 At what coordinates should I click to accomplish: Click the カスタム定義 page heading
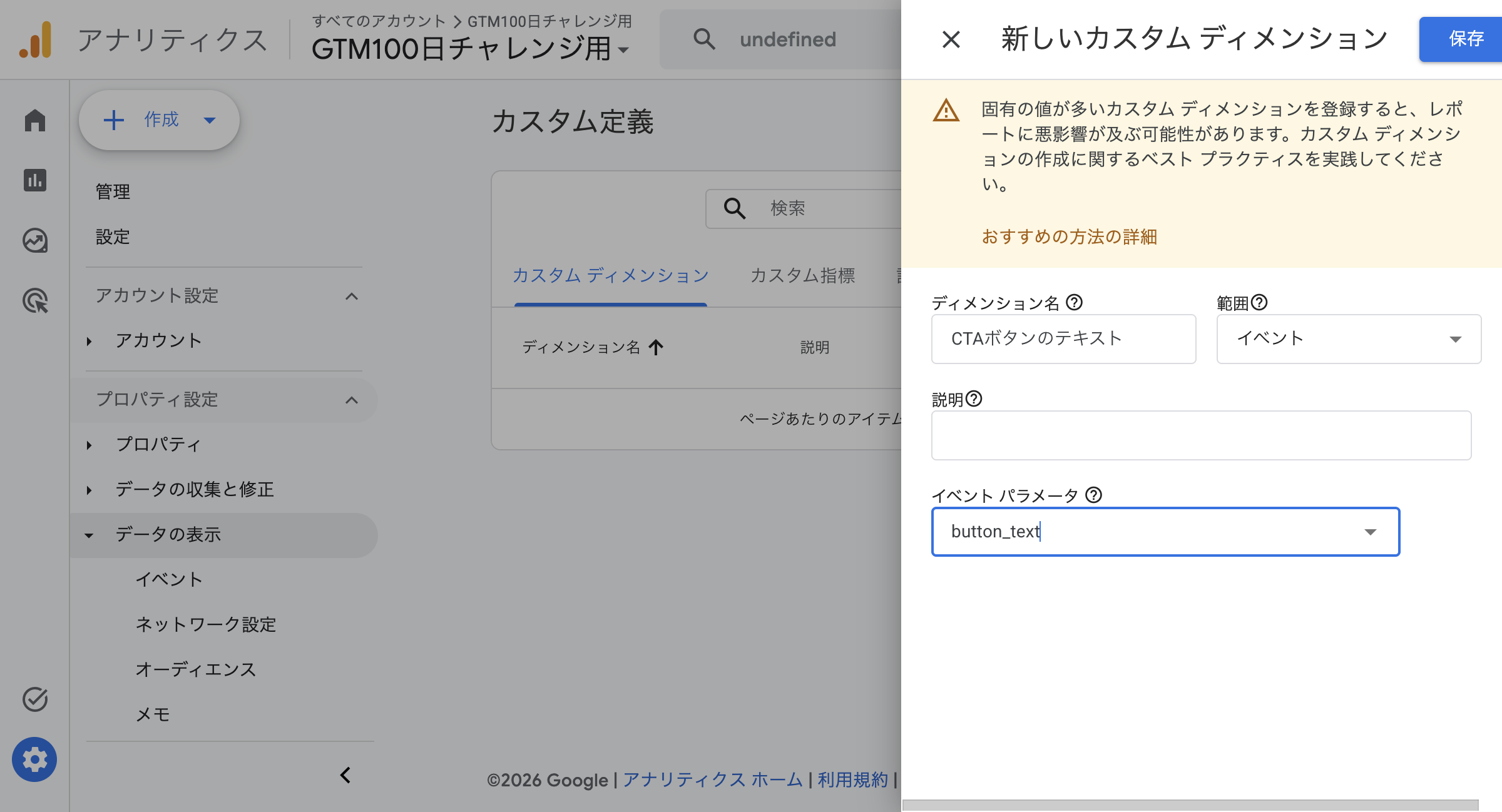pos(572,121)
